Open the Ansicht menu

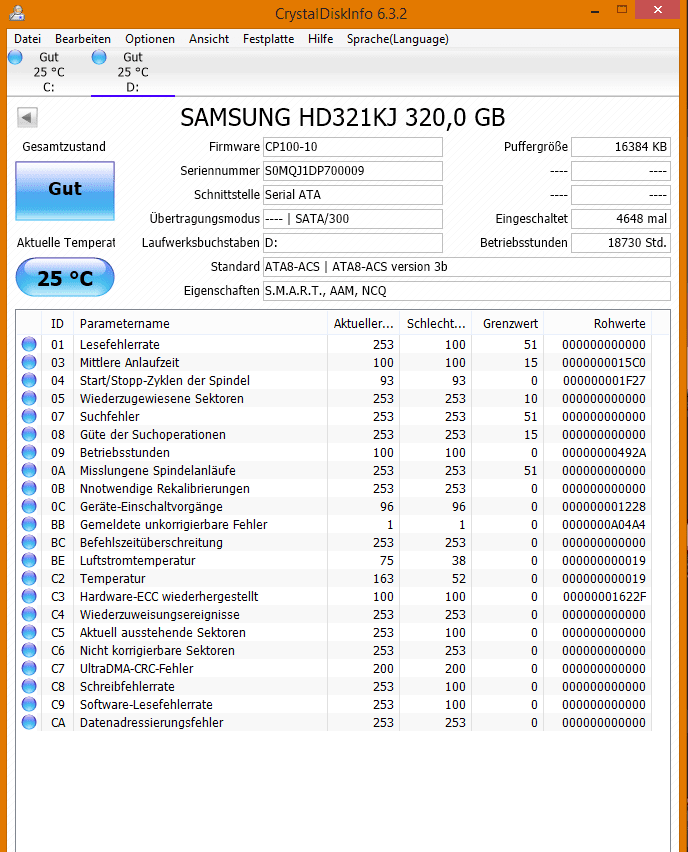pos(209,39)
